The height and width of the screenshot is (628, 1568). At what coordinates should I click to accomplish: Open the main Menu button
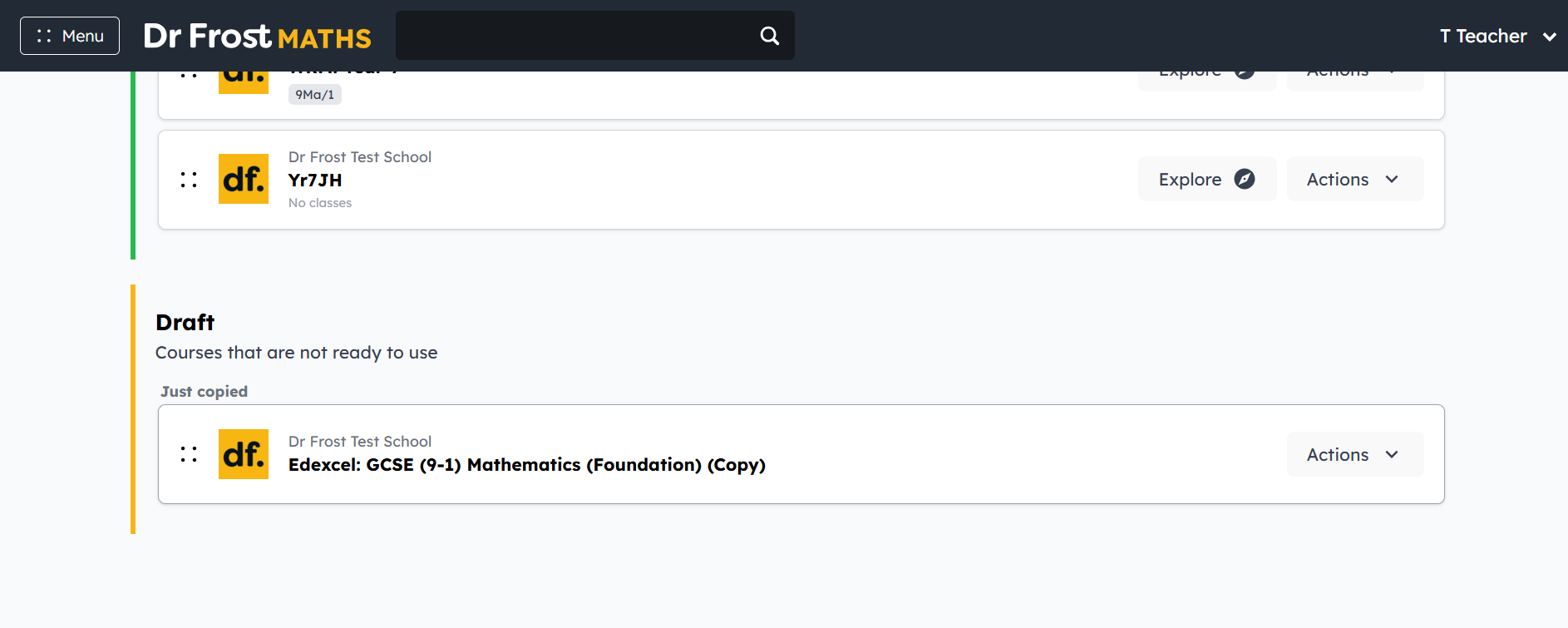pos(70,36)
